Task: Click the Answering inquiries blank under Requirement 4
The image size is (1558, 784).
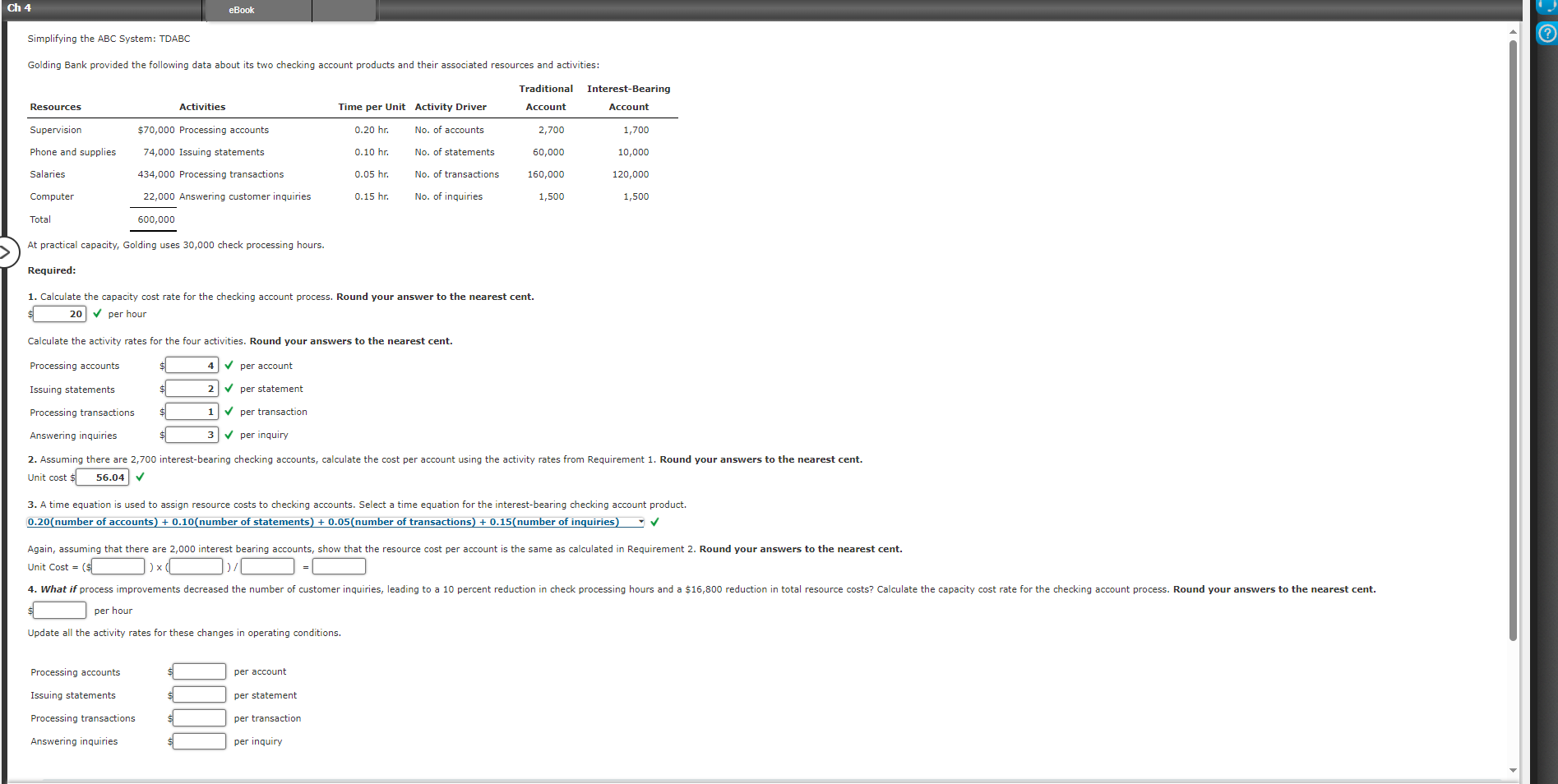Action: tap(198, 740)
